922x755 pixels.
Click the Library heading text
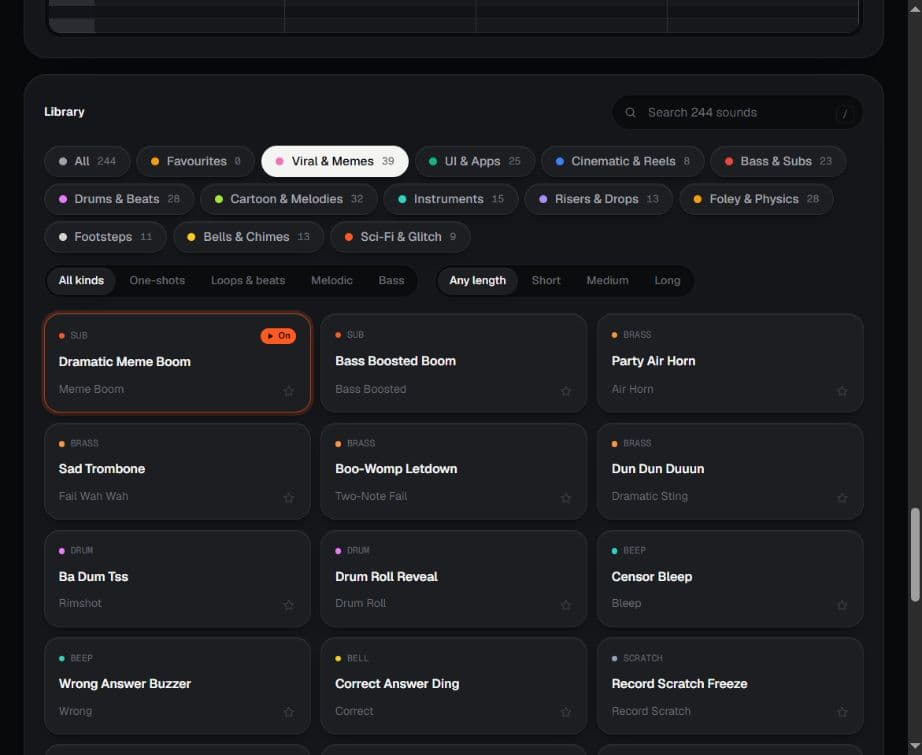coord(64,112)
